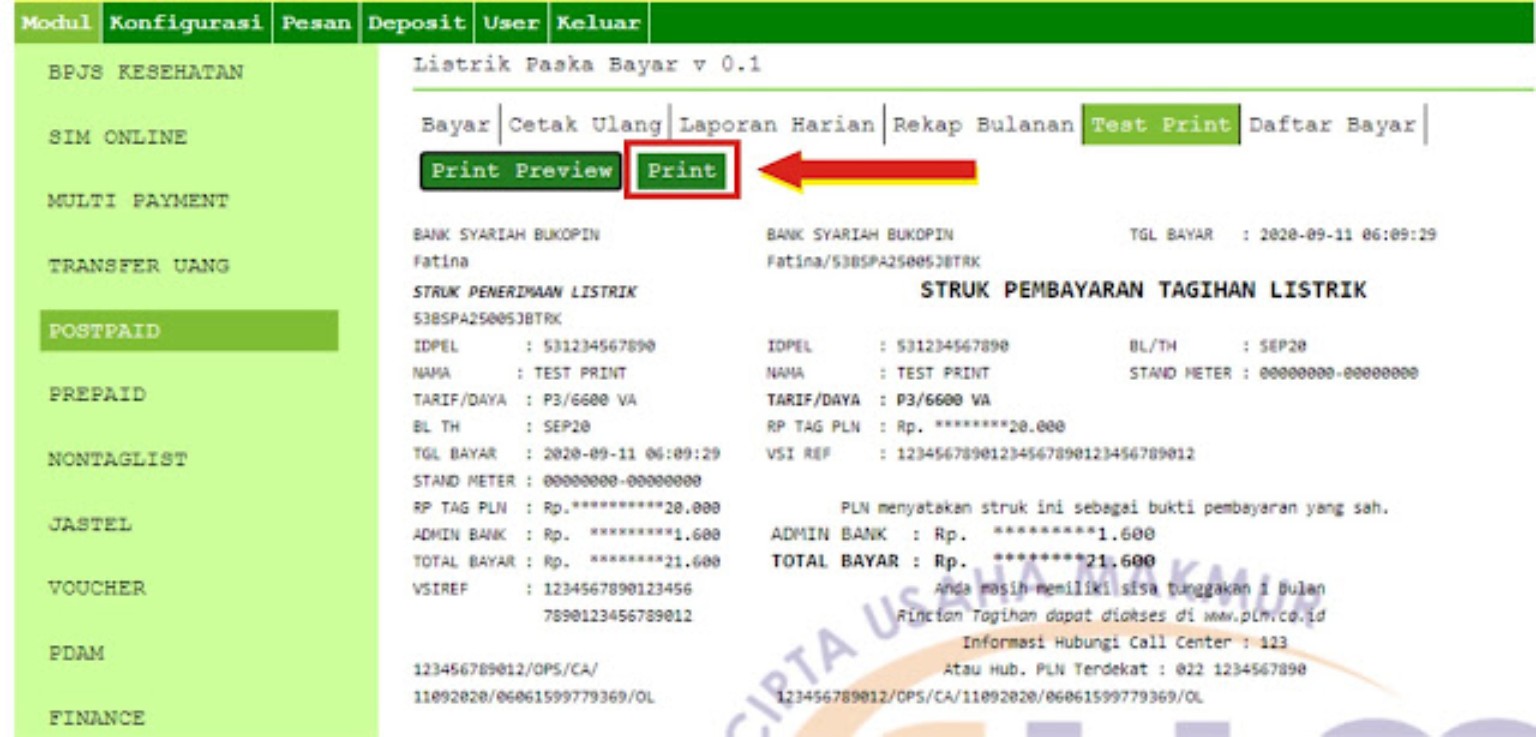Click Fatina/53BSPA25005JBTRK text
The image size is (1536, 737).
coord(873,262)
